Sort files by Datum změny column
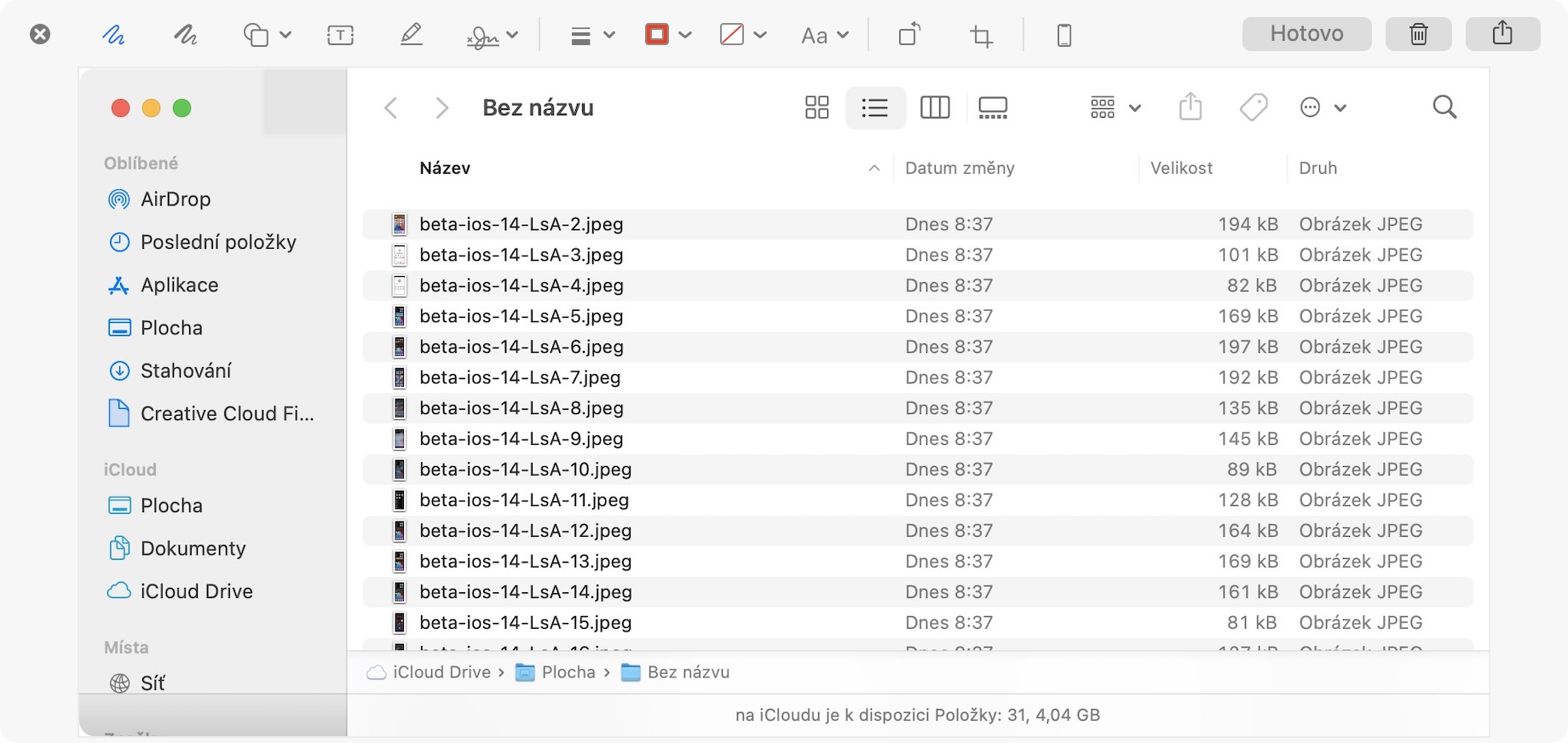The width and height of the screenshot is (1568, 743). 960,168
